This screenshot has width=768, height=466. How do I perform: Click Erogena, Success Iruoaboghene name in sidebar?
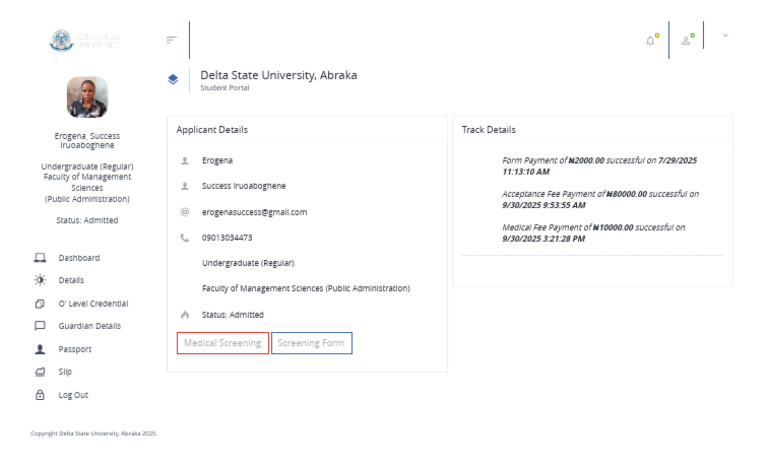point(87,140)
